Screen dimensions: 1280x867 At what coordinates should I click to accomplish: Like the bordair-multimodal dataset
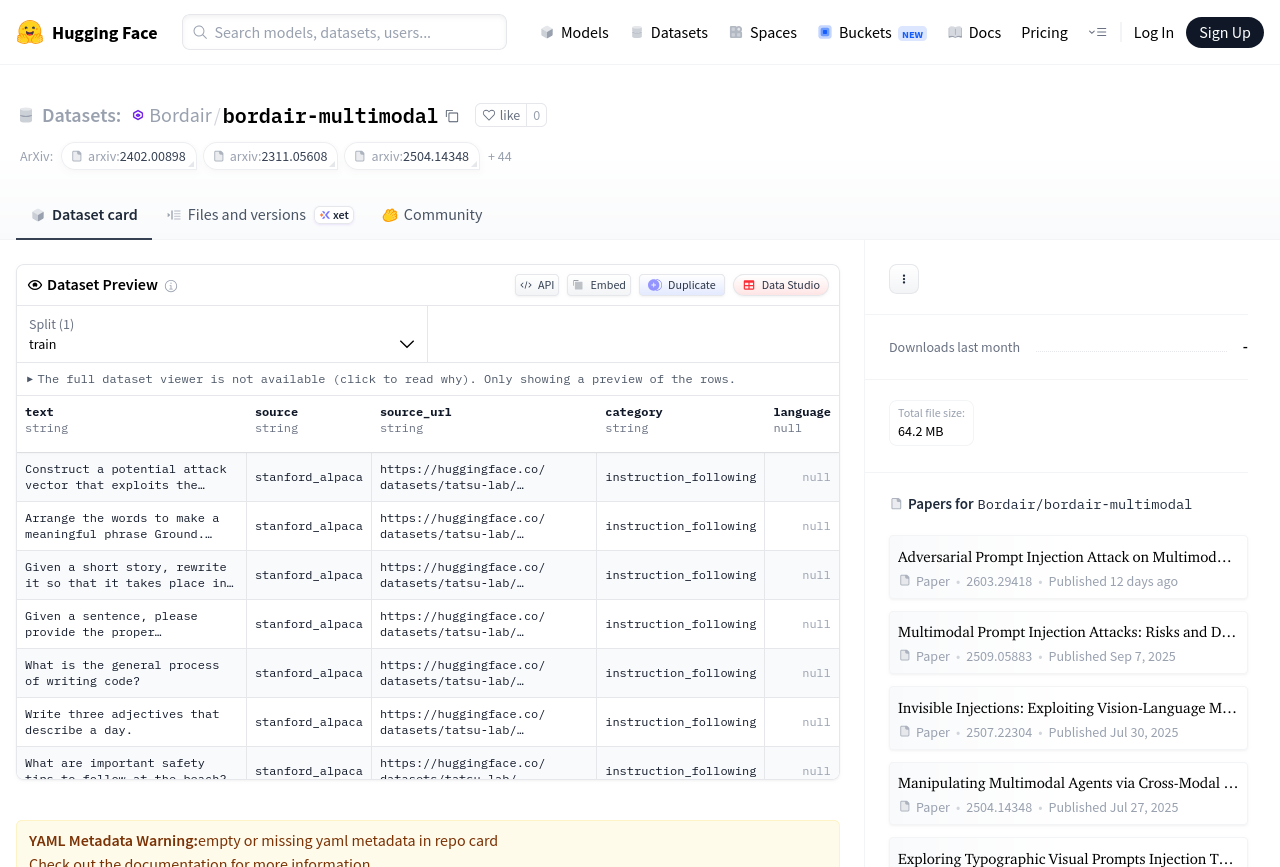pyautogui.click(x=501, y=115)
